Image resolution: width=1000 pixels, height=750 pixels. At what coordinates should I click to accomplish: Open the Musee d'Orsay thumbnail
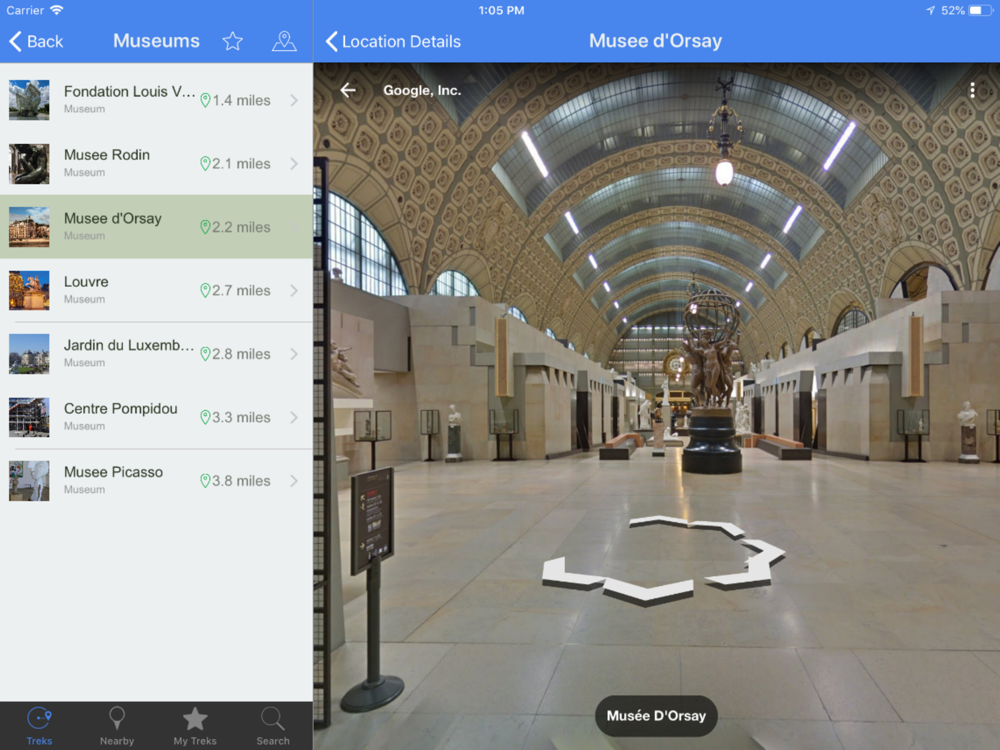click(29, 227)
